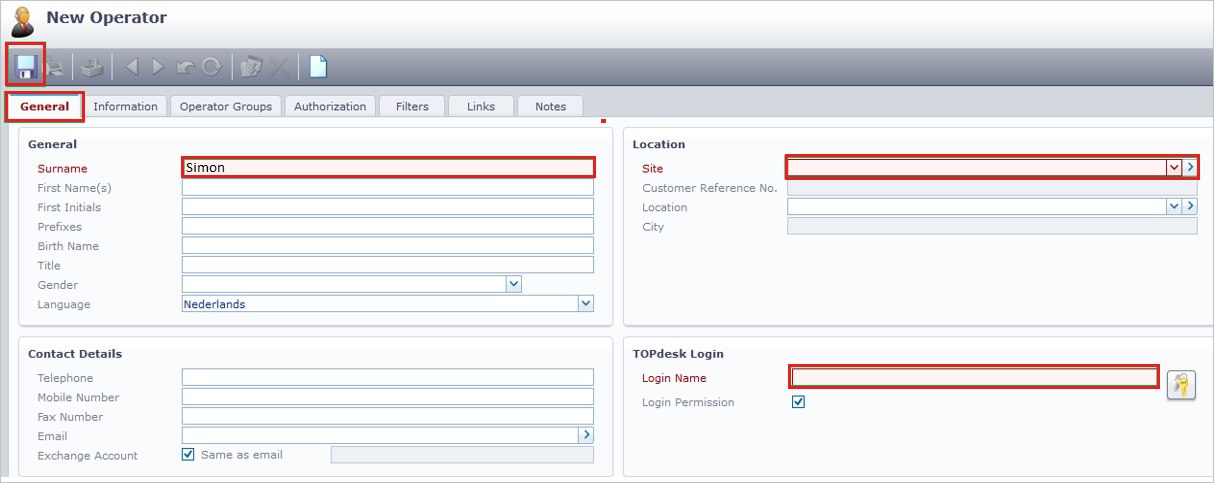Save the new operator card
Screen dimensions: 1214x483
26,67
